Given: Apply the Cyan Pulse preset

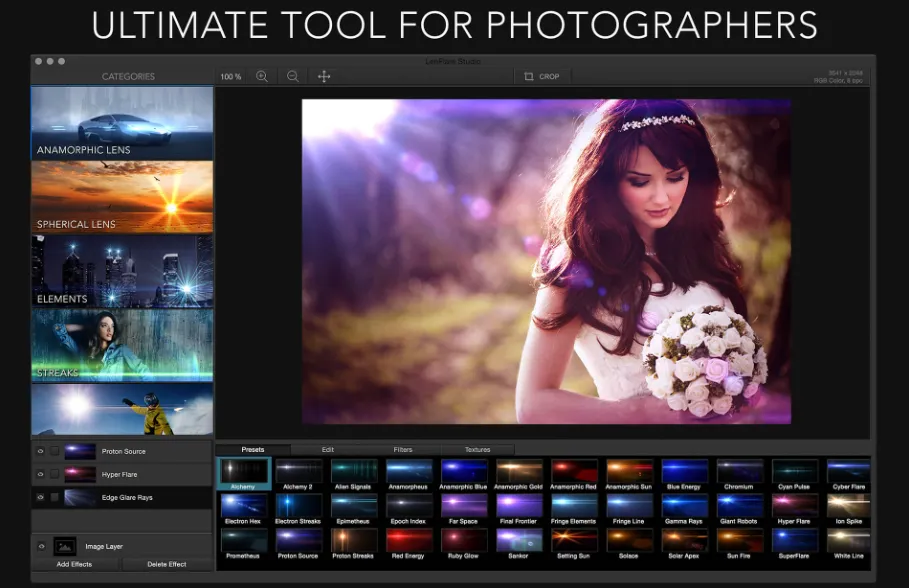Looking at the screenshot, I should coord(794,474).
